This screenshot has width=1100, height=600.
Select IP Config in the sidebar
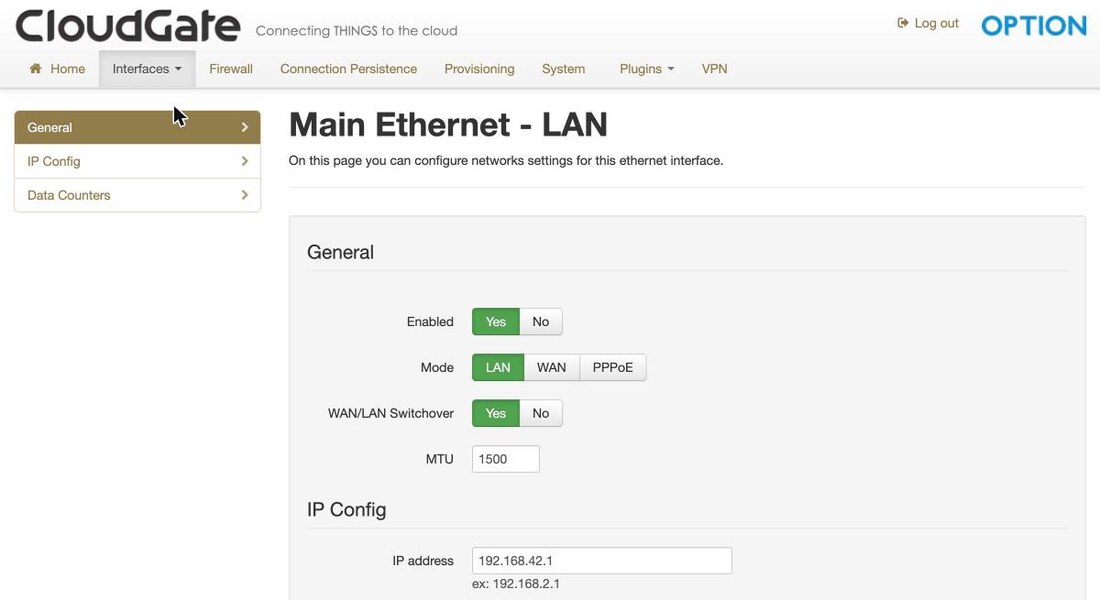tap(138, 161)
